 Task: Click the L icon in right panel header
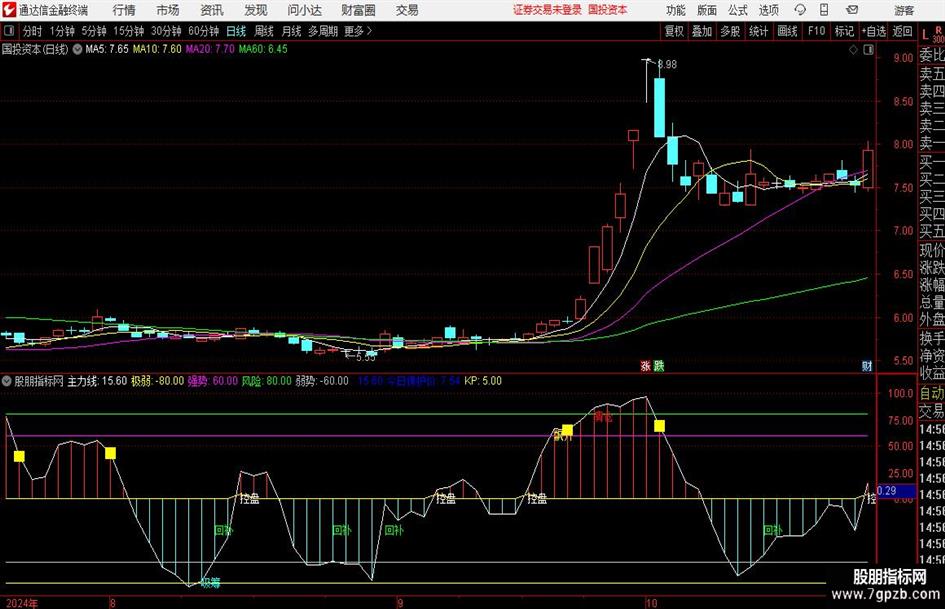925,35
